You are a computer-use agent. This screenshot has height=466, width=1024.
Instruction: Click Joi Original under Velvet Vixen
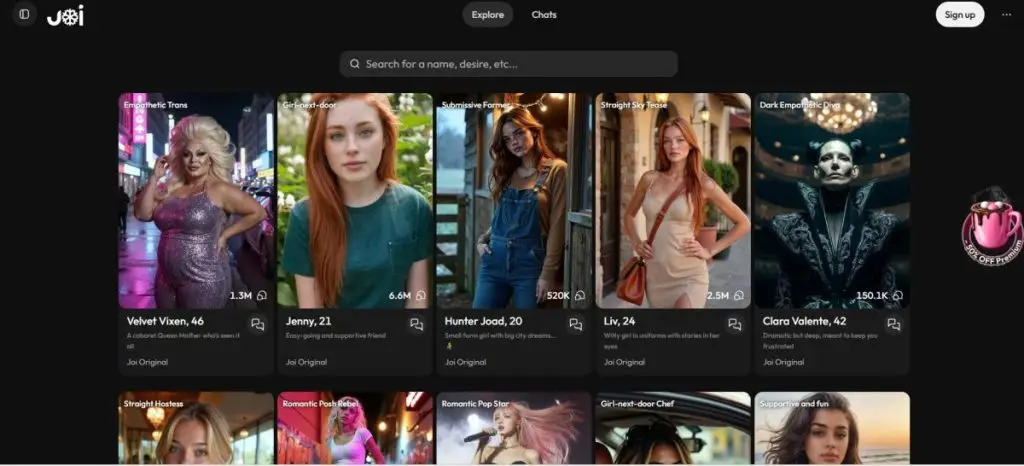147,362
